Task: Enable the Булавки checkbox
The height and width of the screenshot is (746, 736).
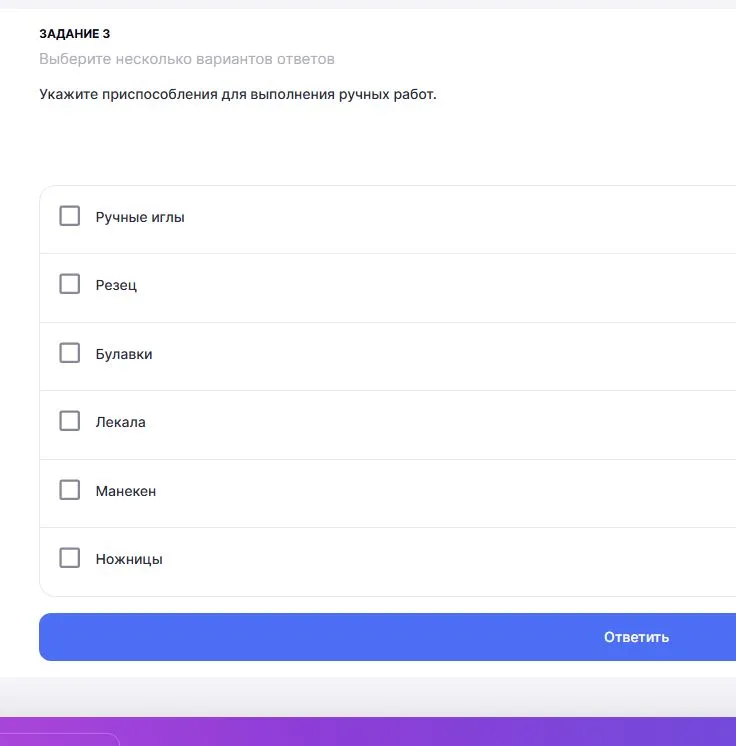Action: [70, 353]
